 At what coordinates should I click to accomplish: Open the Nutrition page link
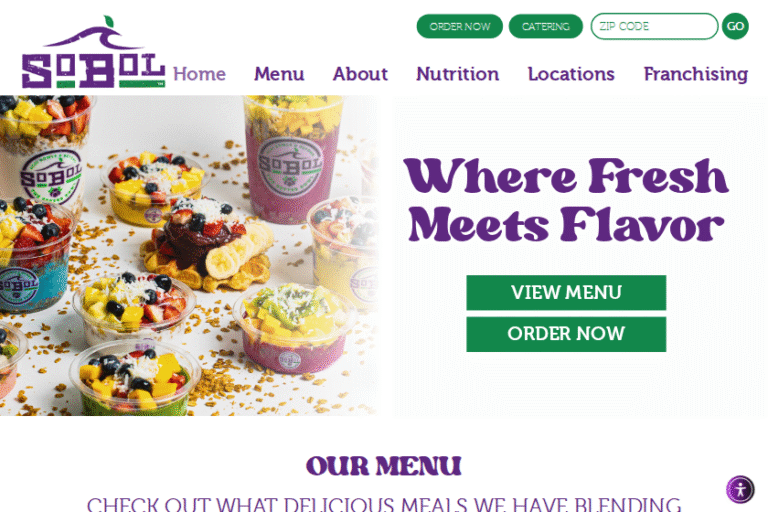click(x=457, y=74)
